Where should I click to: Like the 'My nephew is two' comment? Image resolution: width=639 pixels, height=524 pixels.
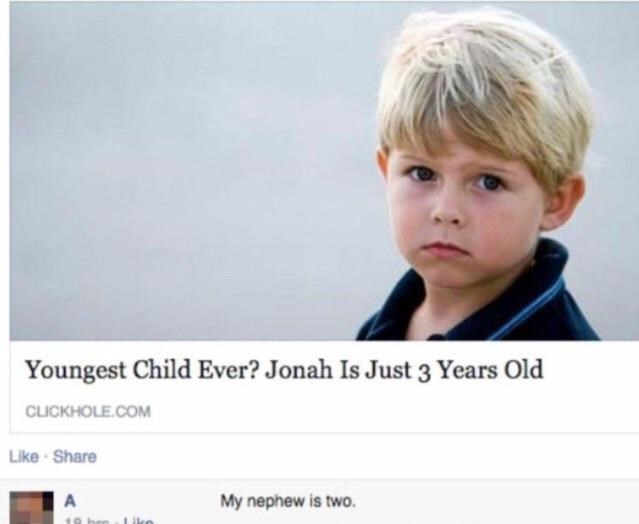[138, 521]
